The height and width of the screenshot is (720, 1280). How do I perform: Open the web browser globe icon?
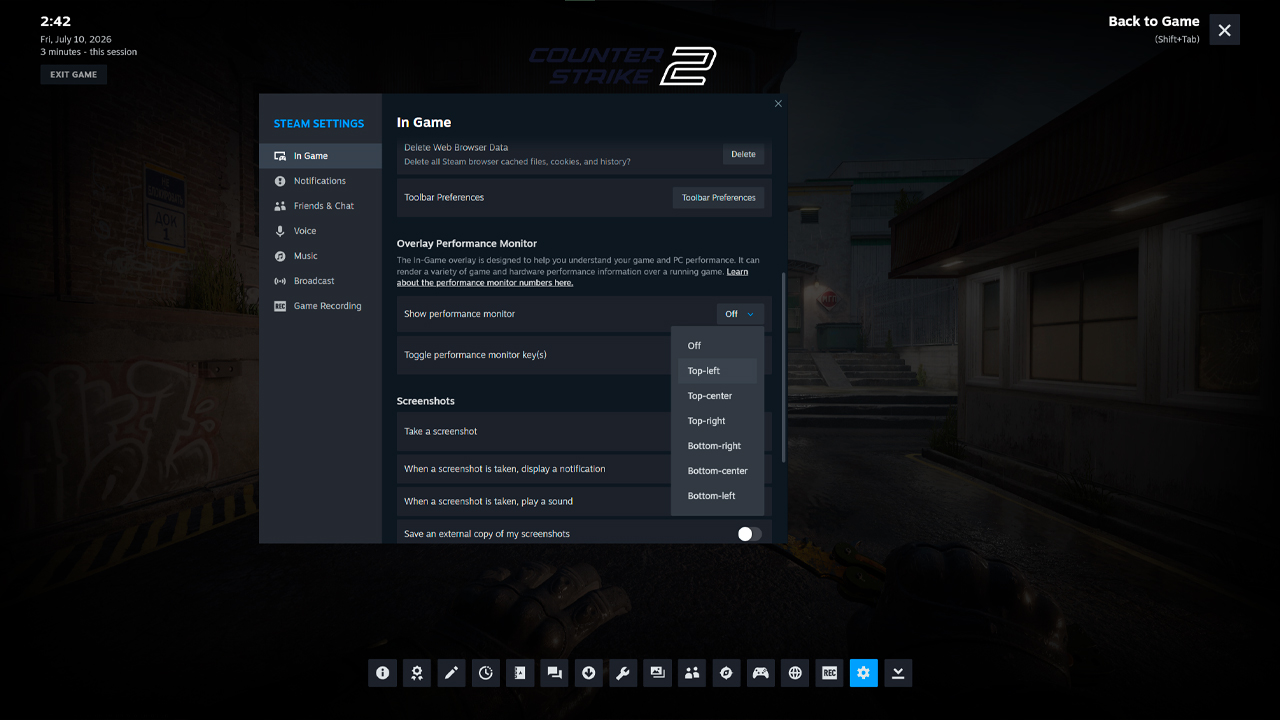click(x=795, y=673)
